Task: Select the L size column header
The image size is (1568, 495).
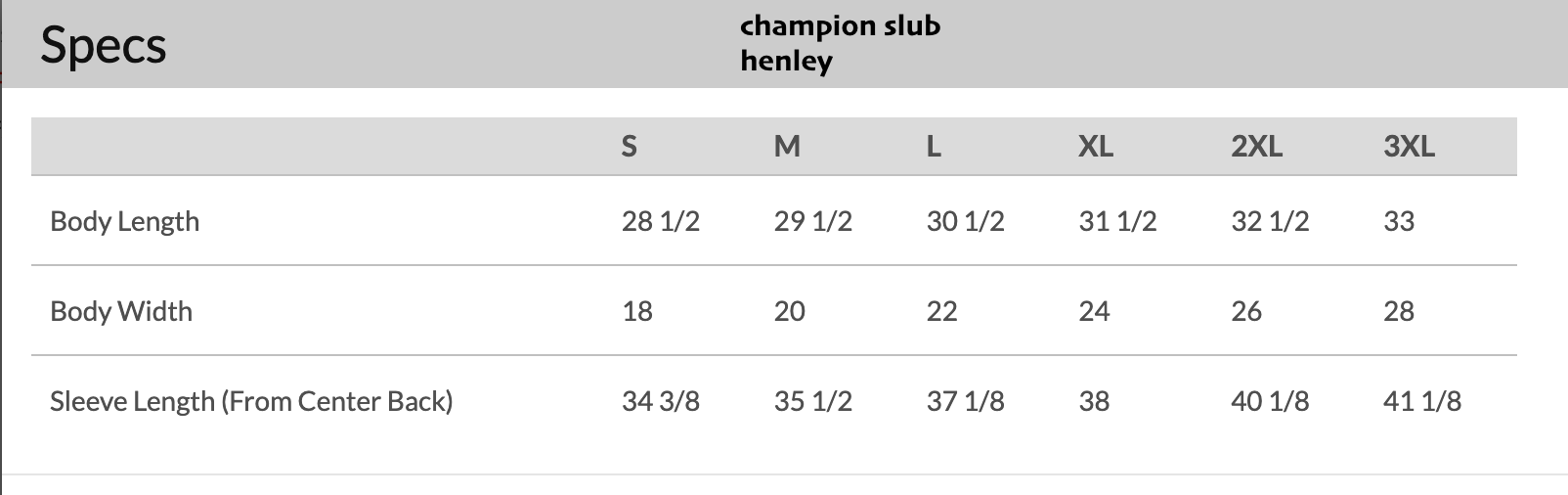Action: pyautogui.click(x=934, y=147)
